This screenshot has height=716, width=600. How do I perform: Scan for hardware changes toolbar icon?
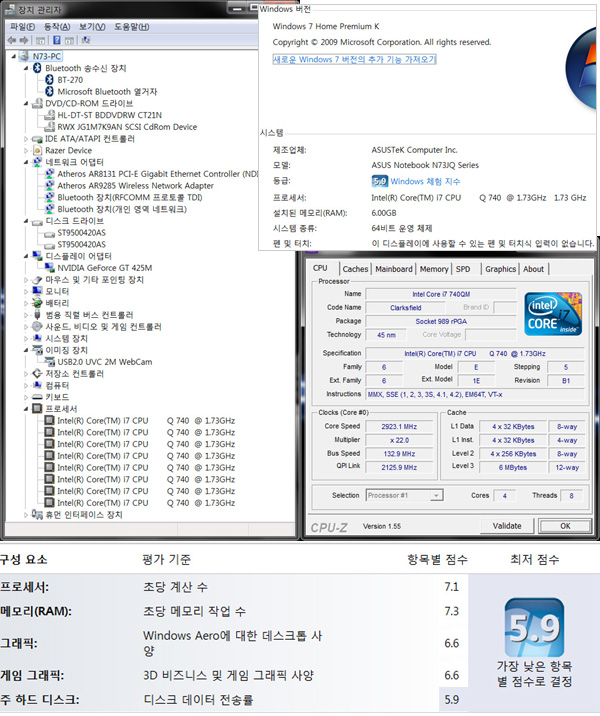coord(85,40)
